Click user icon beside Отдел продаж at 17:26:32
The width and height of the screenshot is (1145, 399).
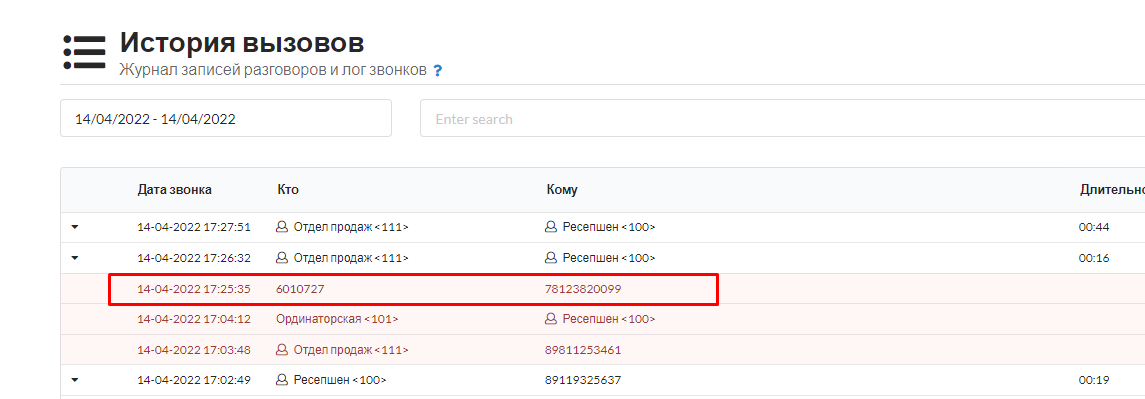(x=282, y=258)
